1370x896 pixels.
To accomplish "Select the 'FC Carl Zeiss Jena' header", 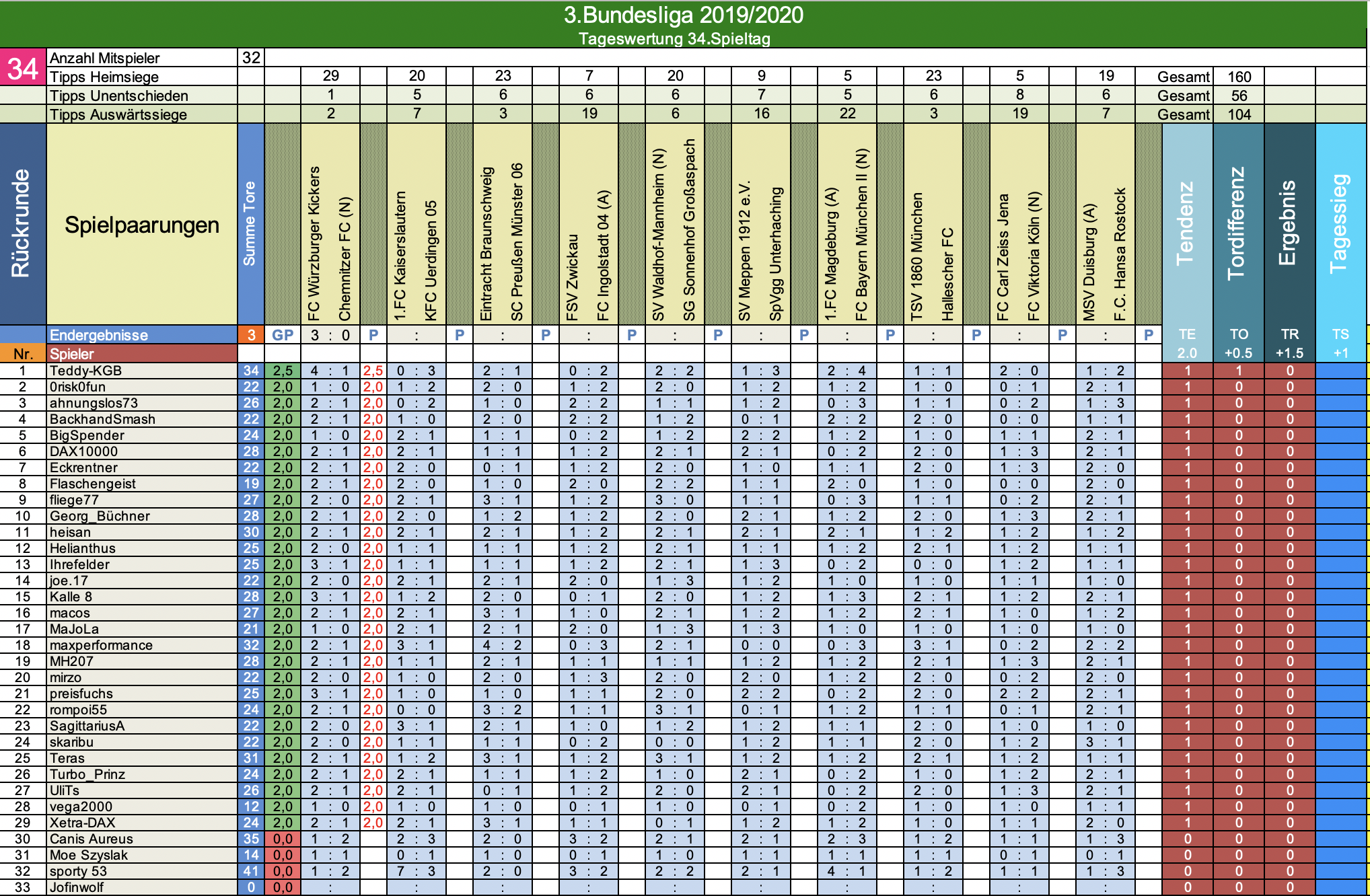I will [1003, 258].
